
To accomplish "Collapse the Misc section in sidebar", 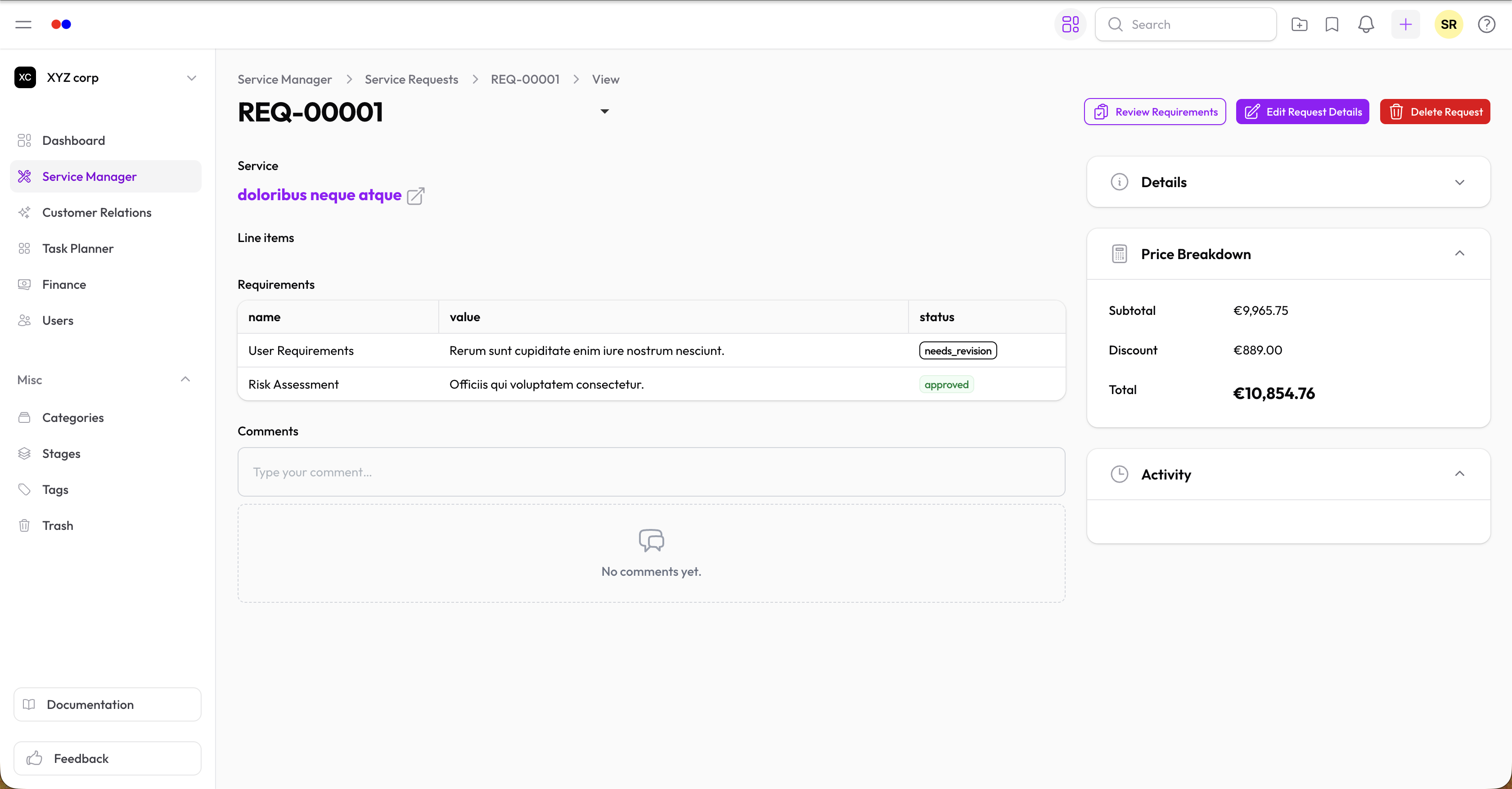I will [x=185, y=380].
